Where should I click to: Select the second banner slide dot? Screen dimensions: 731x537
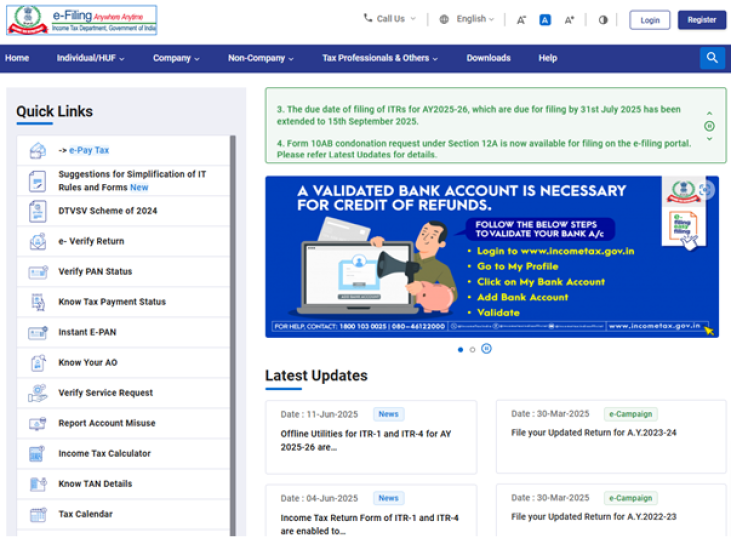(473, 349)
